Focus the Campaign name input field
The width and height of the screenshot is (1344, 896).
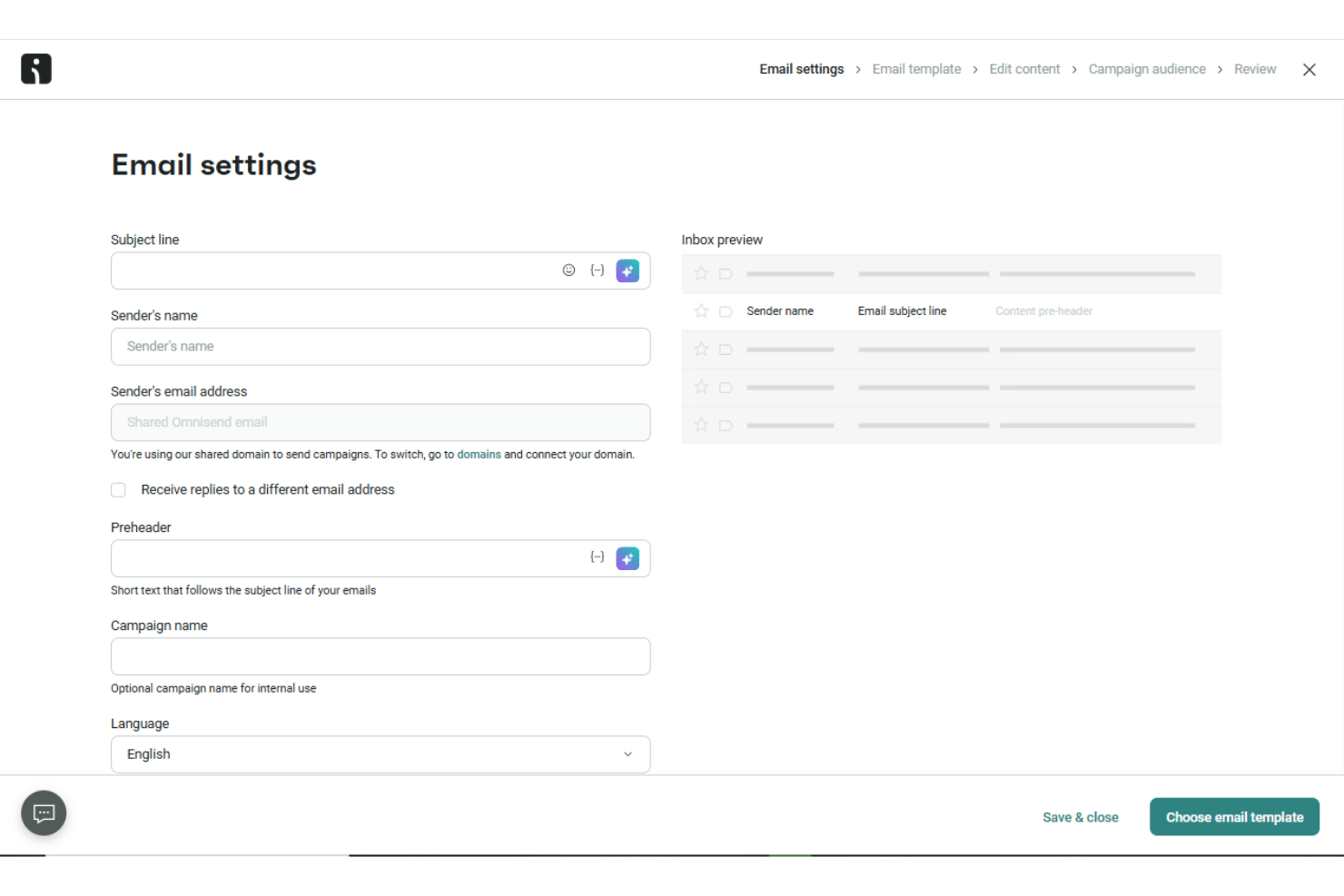pyautogui.click(x=380, y=656)
